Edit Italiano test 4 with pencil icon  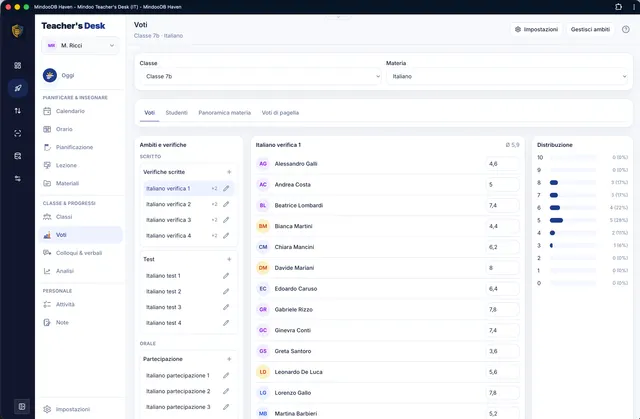(x=226, y=323)
